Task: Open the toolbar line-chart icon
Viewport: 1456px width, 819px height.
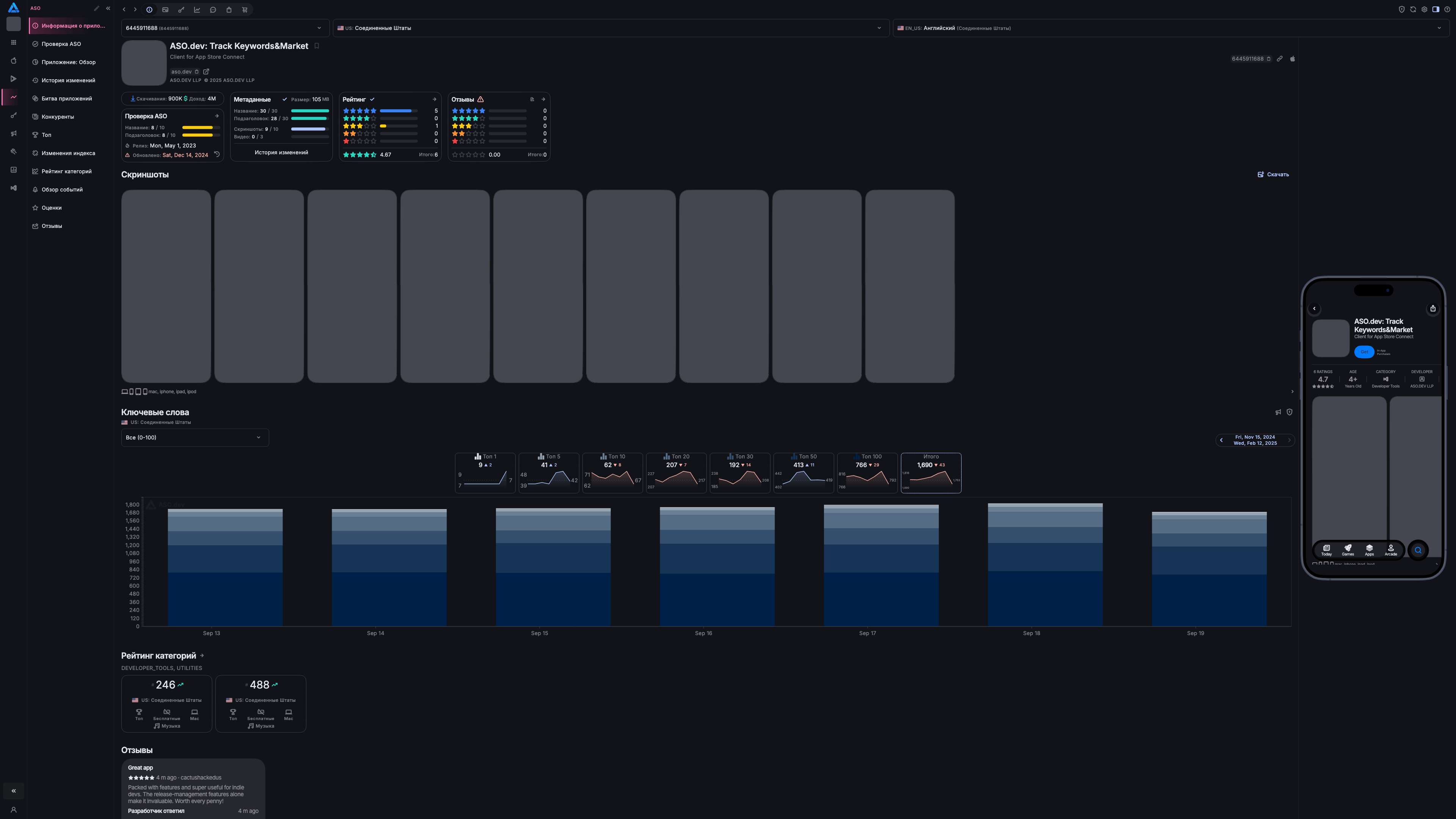Action: pos(197,9)
